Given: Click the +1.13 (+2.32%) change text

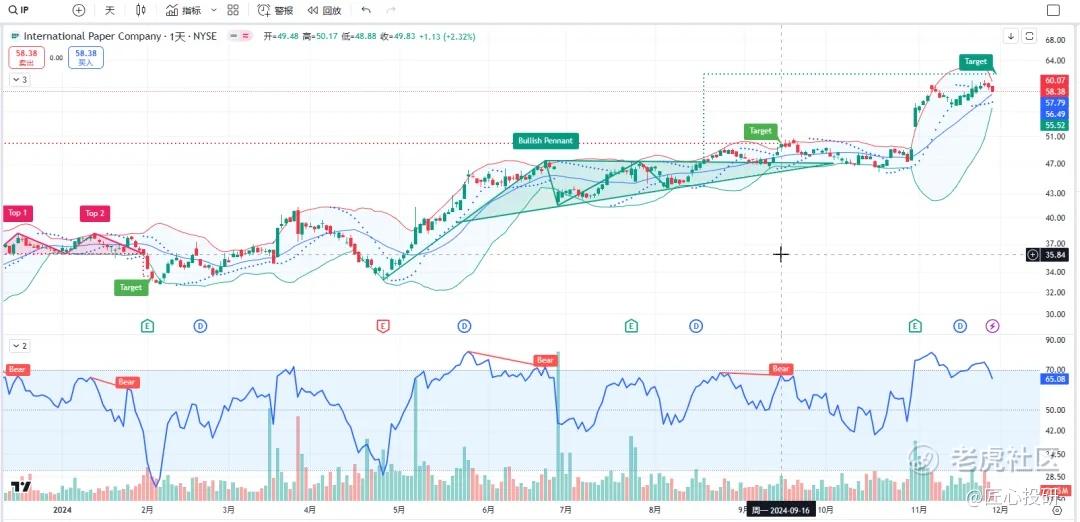Looking at the screenshot, I should pos(447,36).
